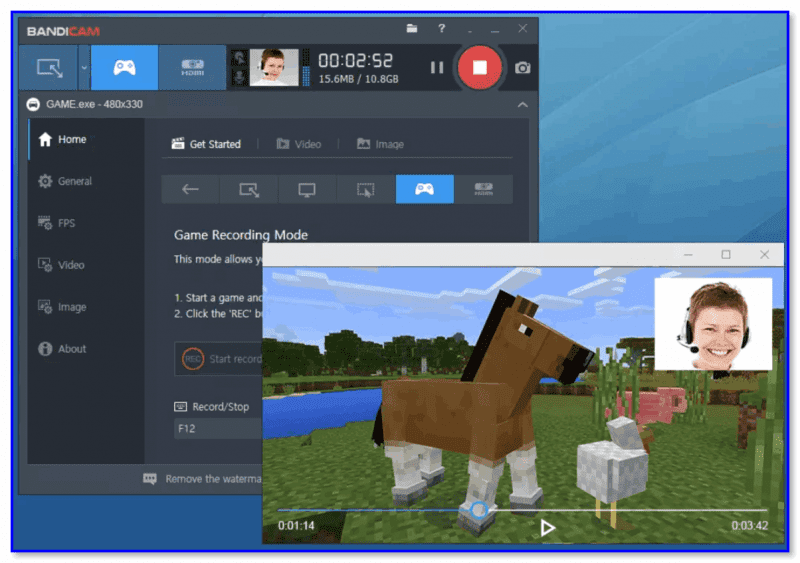Select HDMI device recording mode in top toolbar
The height and width of the screenshot is (563, 800).
tap(192, 67)
